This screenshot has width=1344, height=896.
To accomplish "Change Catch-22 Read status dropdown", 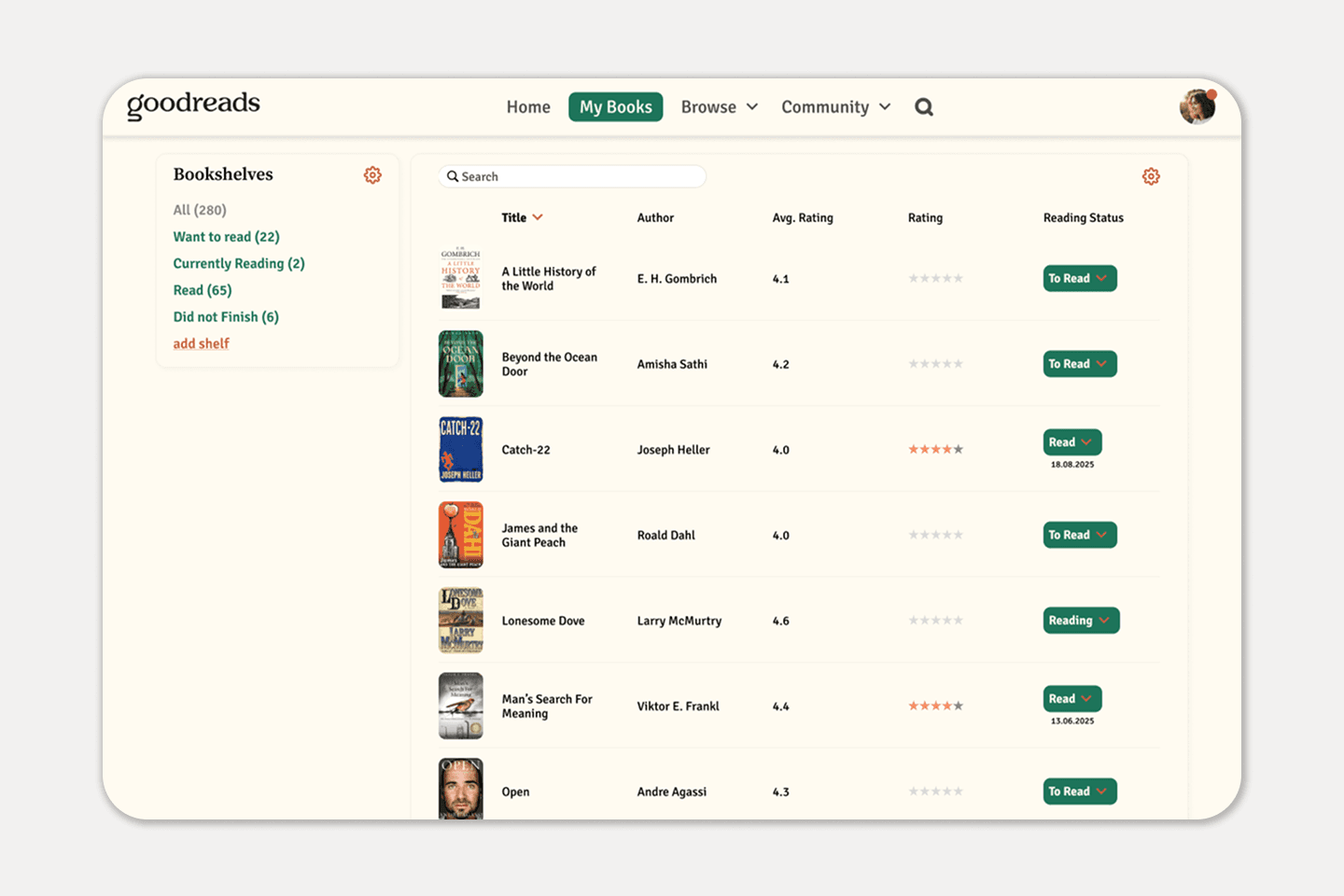I will tap(1072, 442).
